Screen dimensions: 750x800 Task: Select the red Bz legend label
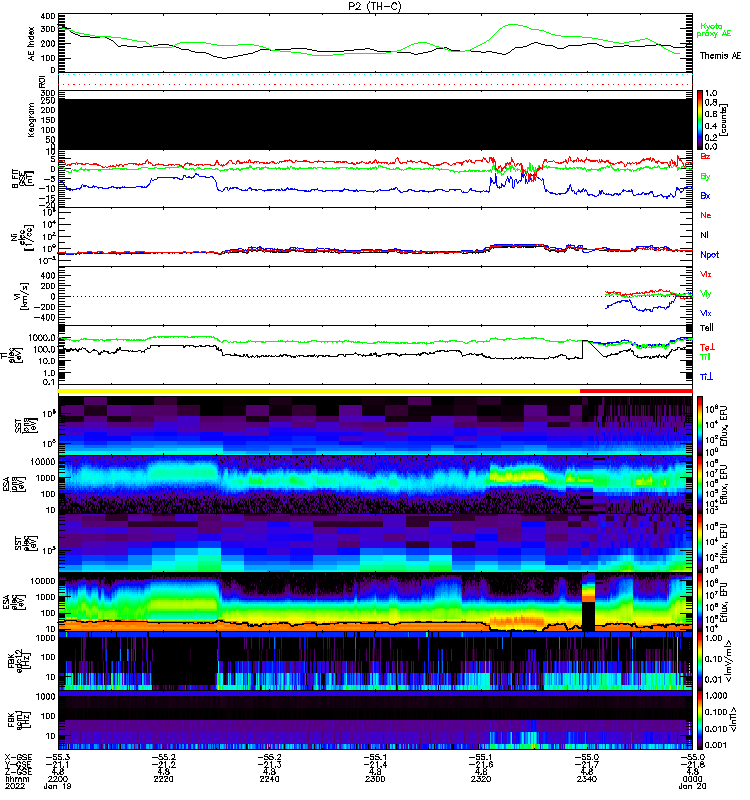tap(705, 157)
